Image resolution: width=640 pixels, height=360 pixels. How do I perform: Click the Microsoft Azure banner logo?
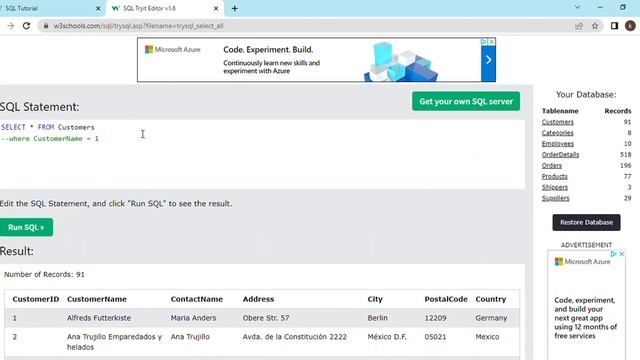coord(173,49)
